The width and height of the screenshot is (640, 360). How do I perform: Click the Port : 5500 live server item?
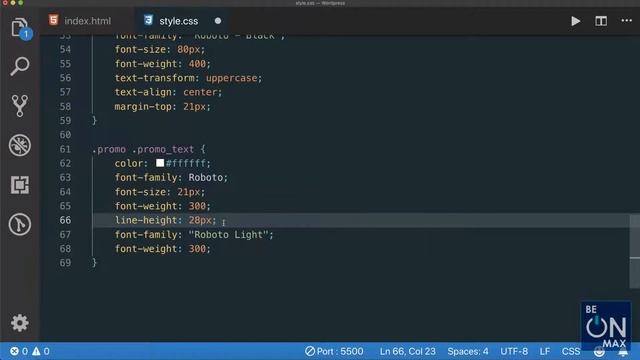pos(334,351)
